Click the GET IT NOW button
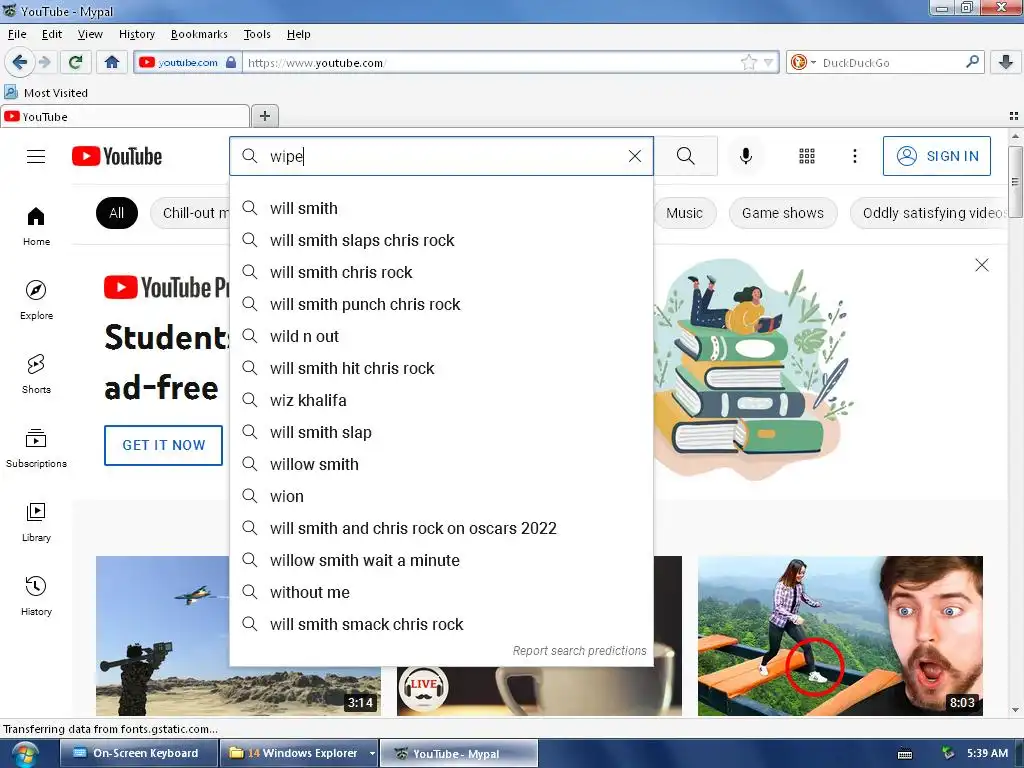Viewport: 1024px width, 768px height. pyautogui.click(x=163, y=445)
